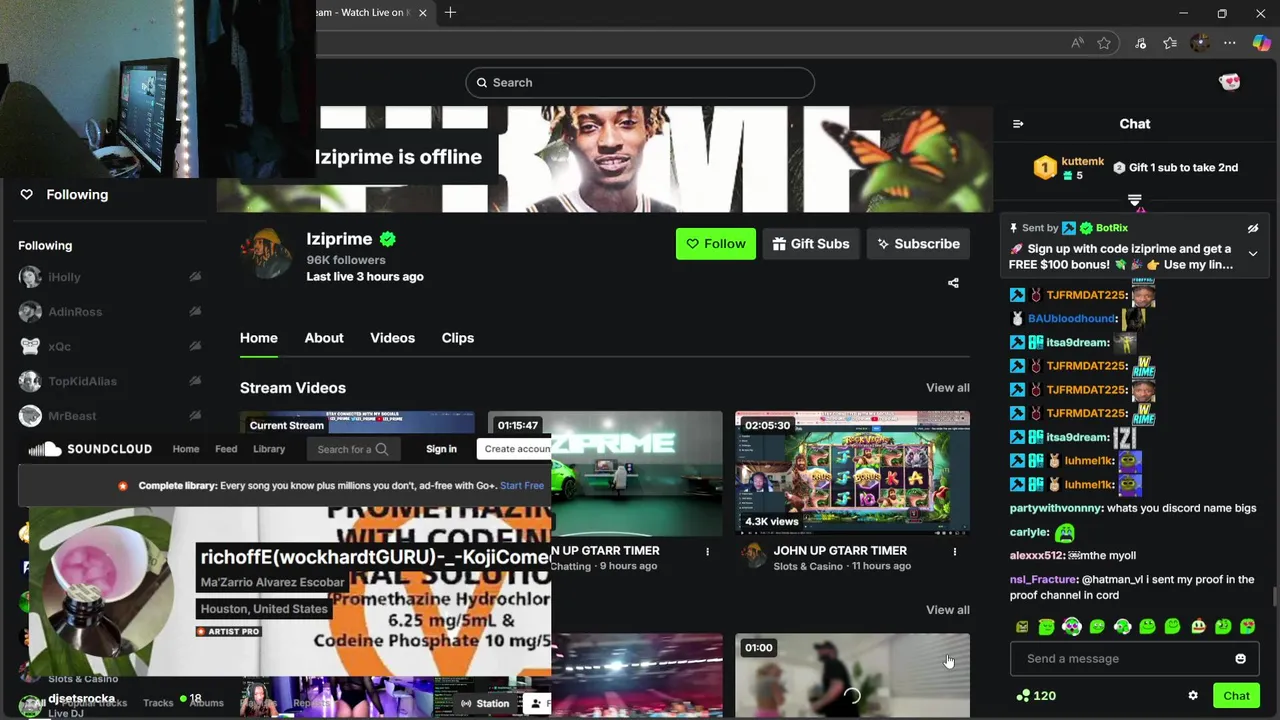Expand the pinned BotRix message chevron
Viewport: 1280px width, 720px height.
click(x=1253, y=254)
